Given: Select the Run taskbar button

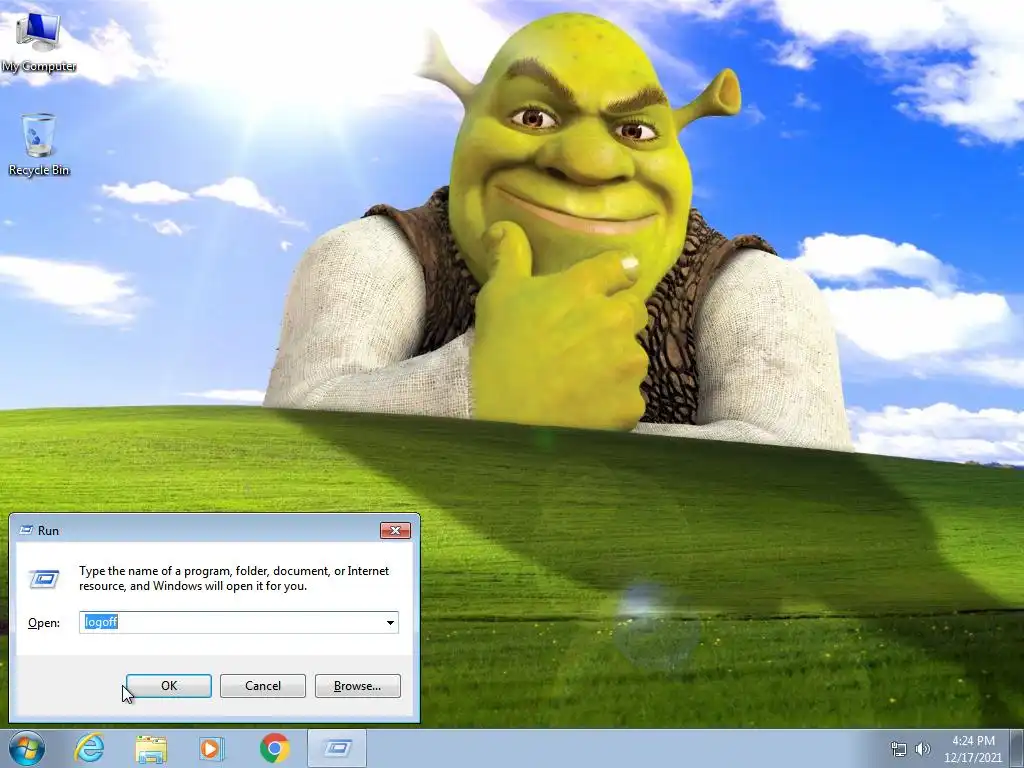Looking at the screenshot, I should pyautogui.click(x=337, y=748).
